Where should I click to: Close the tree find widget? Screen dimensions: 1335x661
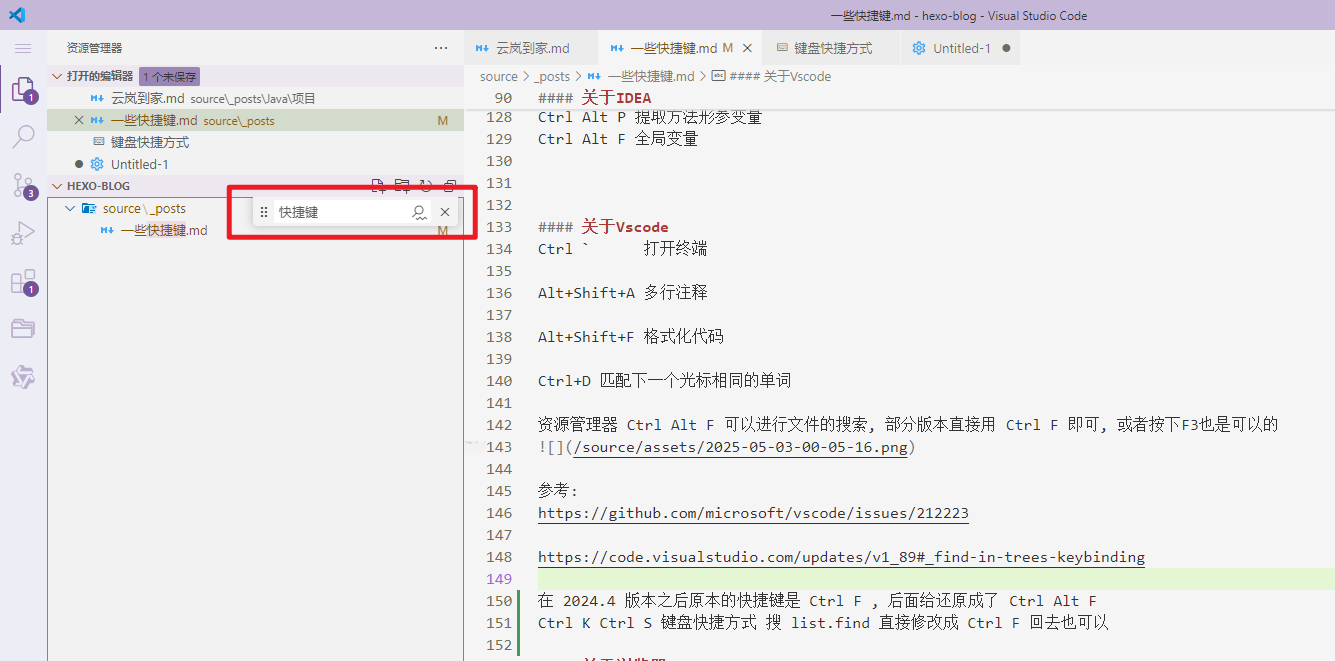[445, 212]
